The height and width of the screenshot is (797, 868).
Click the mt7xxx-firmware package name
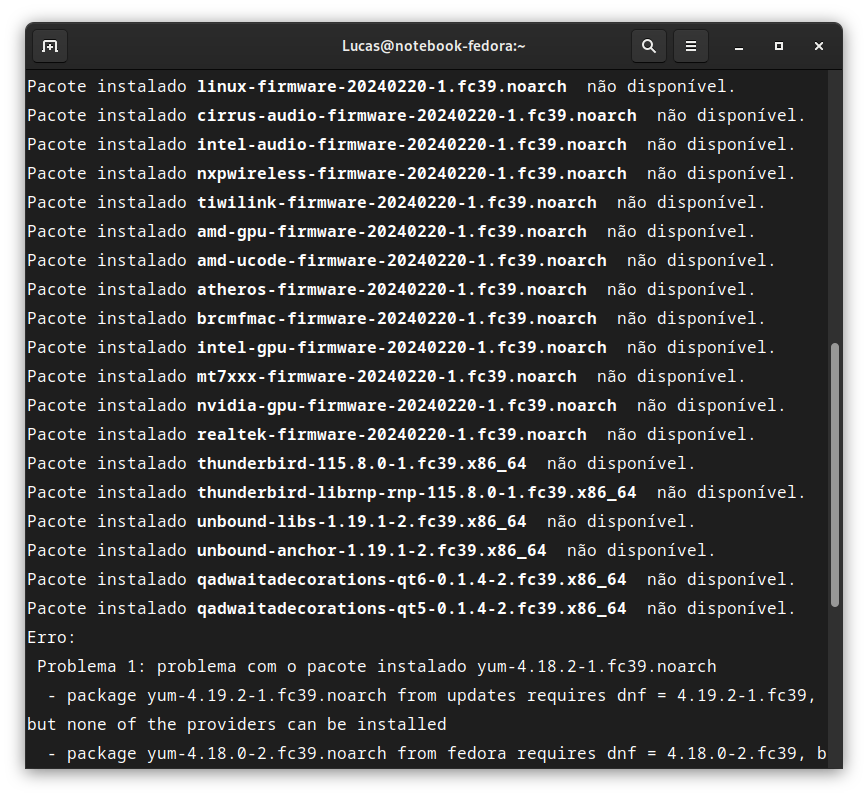(x=386, y=377)
